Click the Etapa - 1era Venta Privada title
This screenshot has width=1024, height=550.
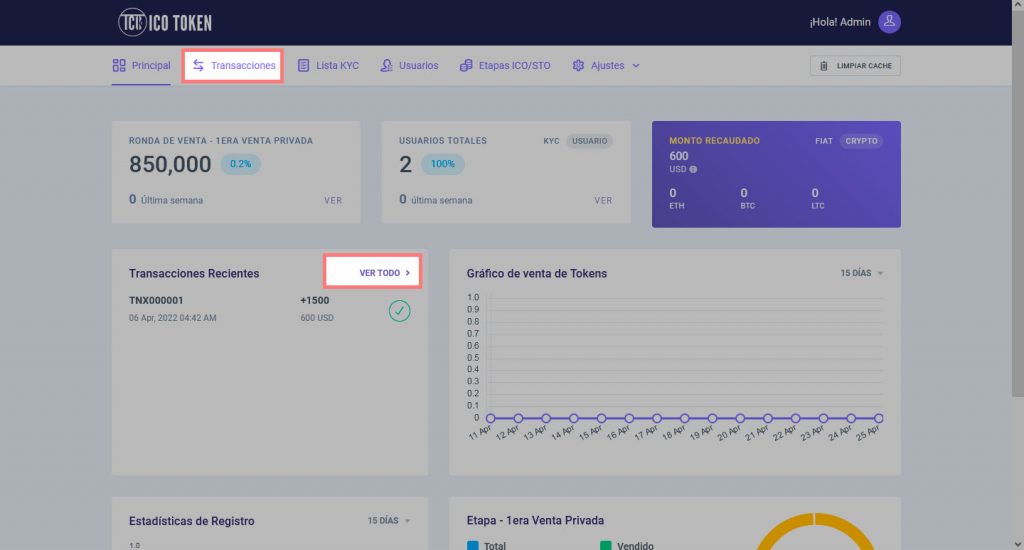(x=536, y=521)
